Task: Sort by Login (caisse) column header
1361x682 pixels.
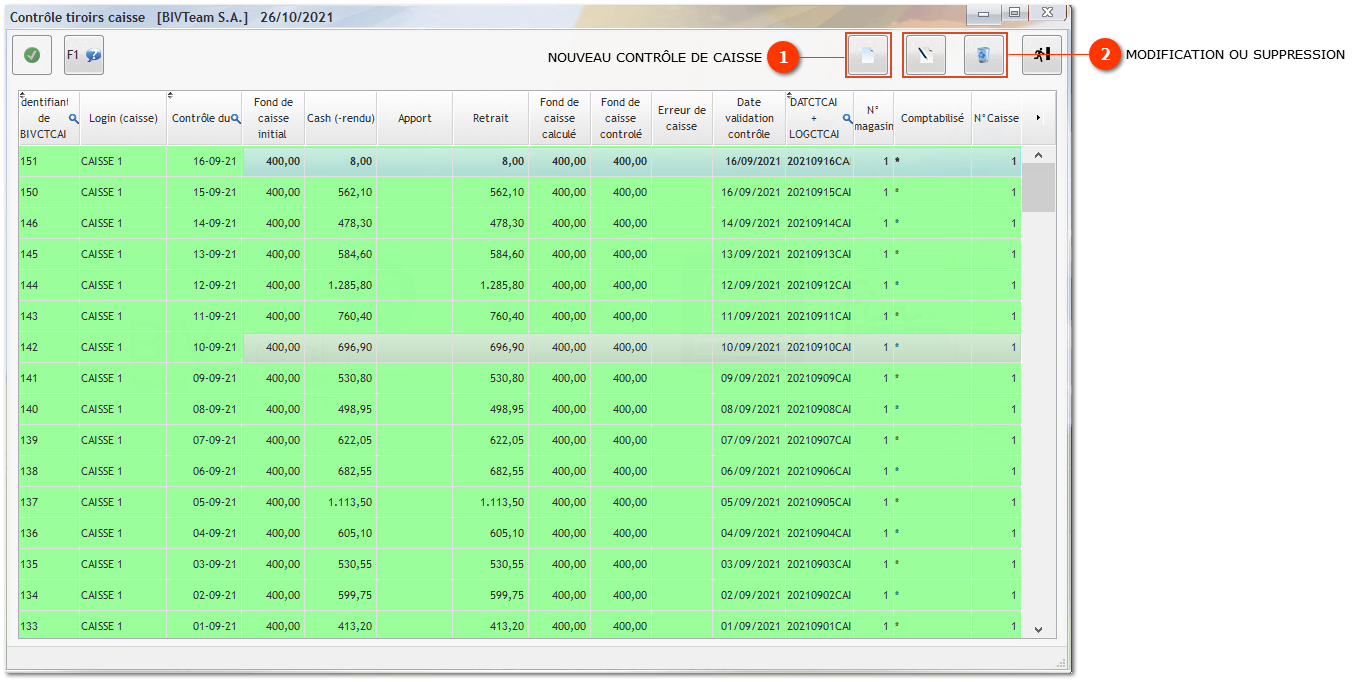Action: (x=123, y=118)
